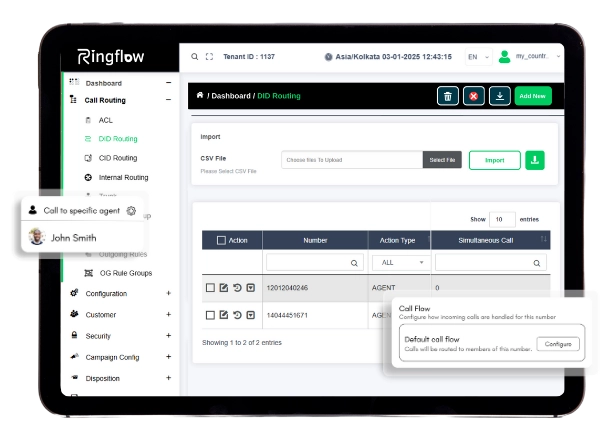Click the edit icon for 14044451671
Image resolution: width=610 pixels, height=440 pixels.
click(224, 315)
